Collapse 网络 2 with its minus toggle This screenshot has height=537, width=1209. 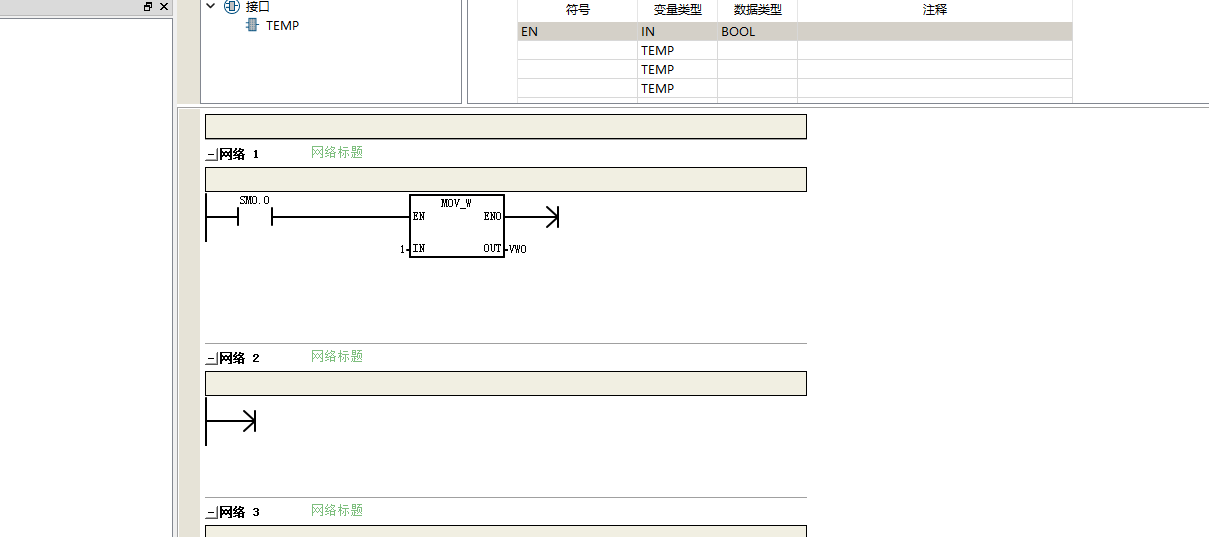click(211, 359)
